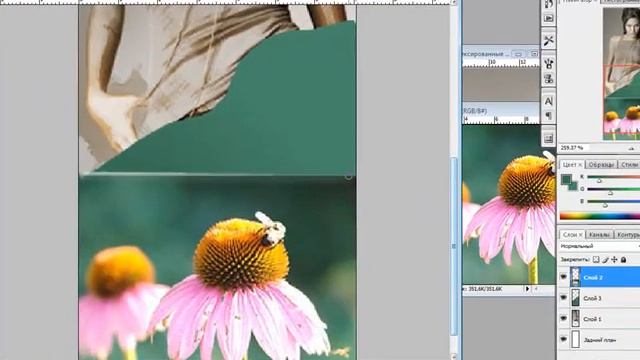Screen dimensions: 640x360
Task: Pick a color from the spectrum ramp
Action: coord(600,216)
